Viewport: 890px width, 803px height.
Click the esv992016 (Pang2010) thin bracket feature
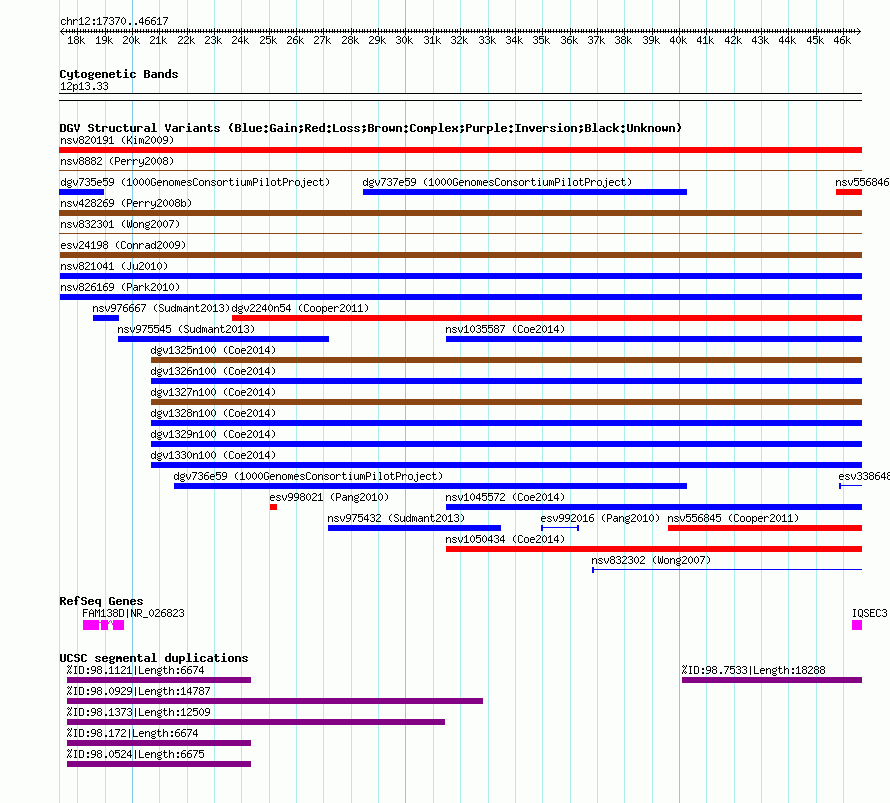[560, 528]
